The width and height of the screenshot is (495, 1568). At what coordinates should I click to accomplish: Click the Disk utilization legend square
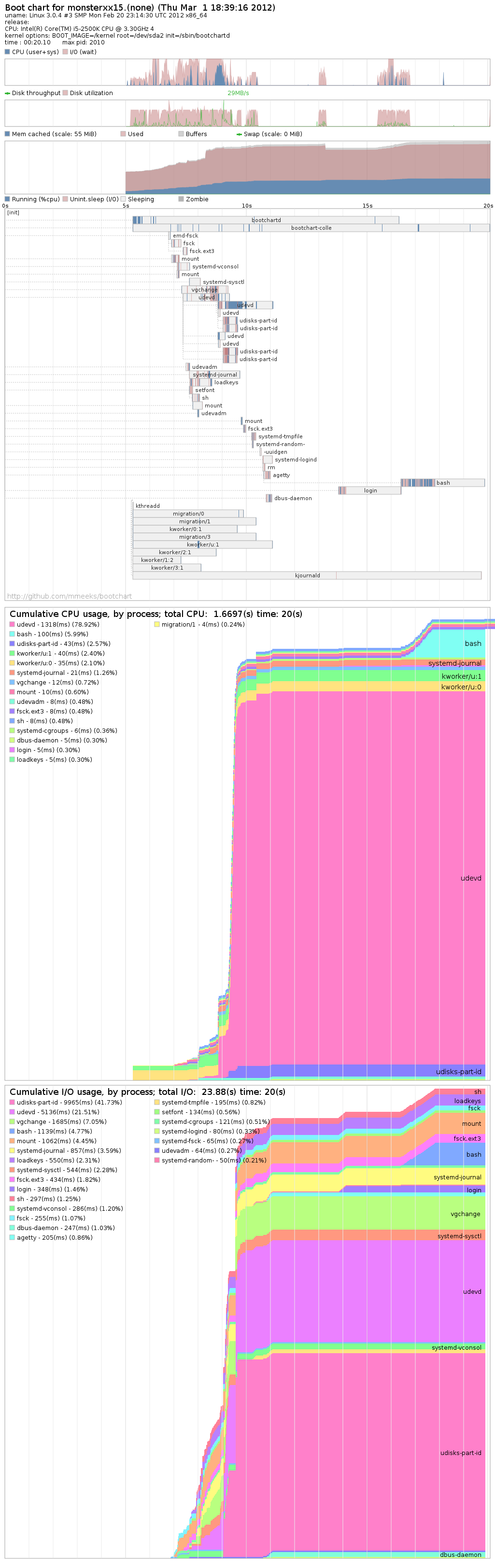click(65, 93)
